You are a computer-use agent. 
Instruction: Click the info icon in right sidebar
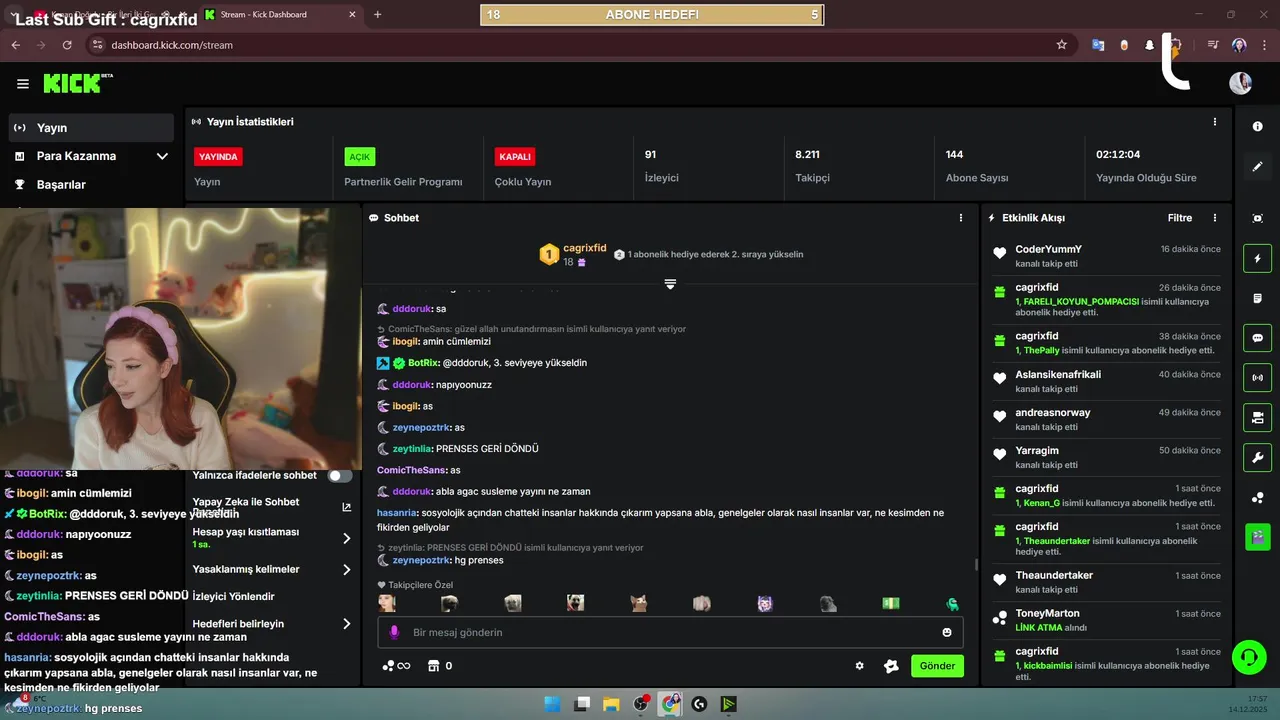1257,127
